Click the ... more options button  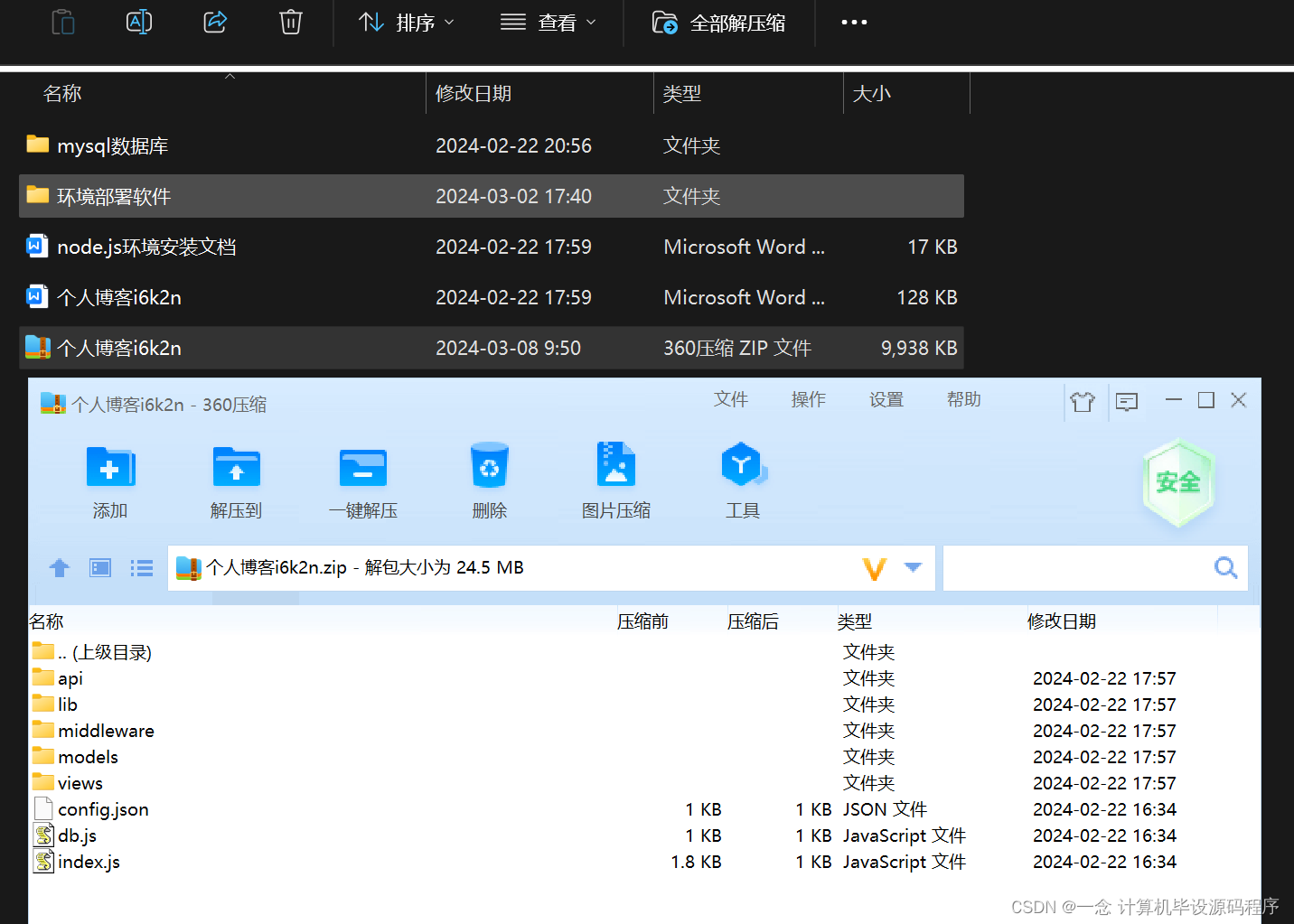tap(853, 22)
